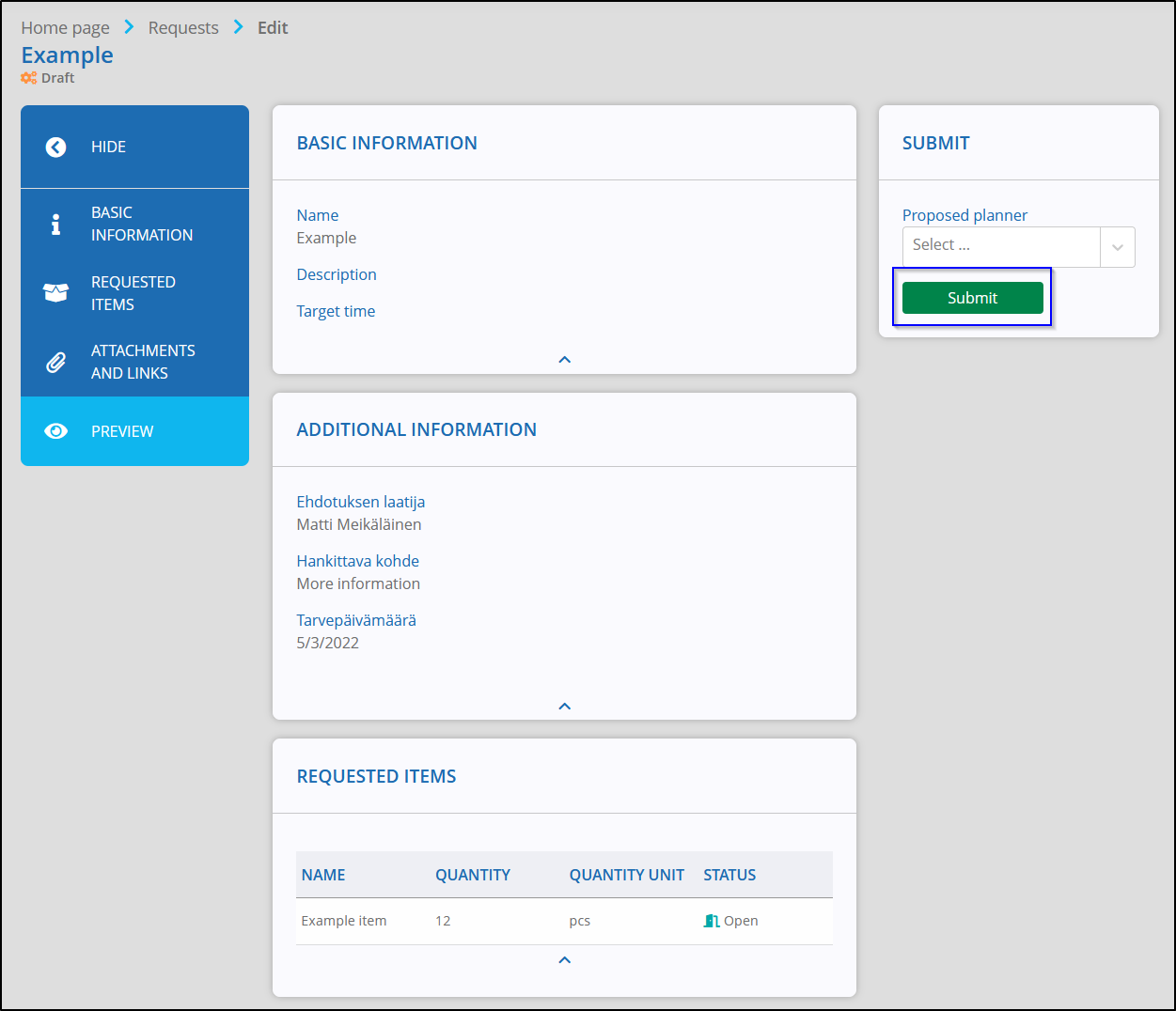Click the 'pcs' unit cell
Screen dimensions: 1176x1011
pos(580,921)
